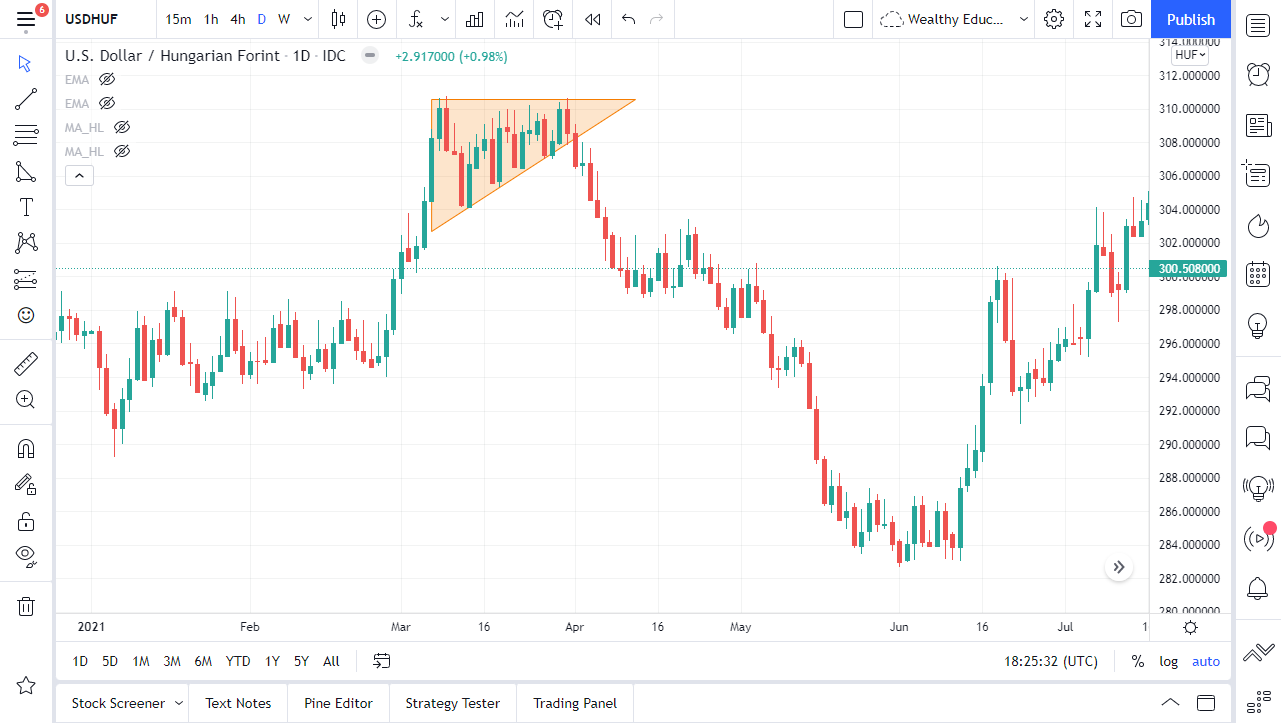This screenshot has height=723, width=1281.
Task: Open the timezone menu at 18:25:32 (UTC)
Action: click(1051, 661)
